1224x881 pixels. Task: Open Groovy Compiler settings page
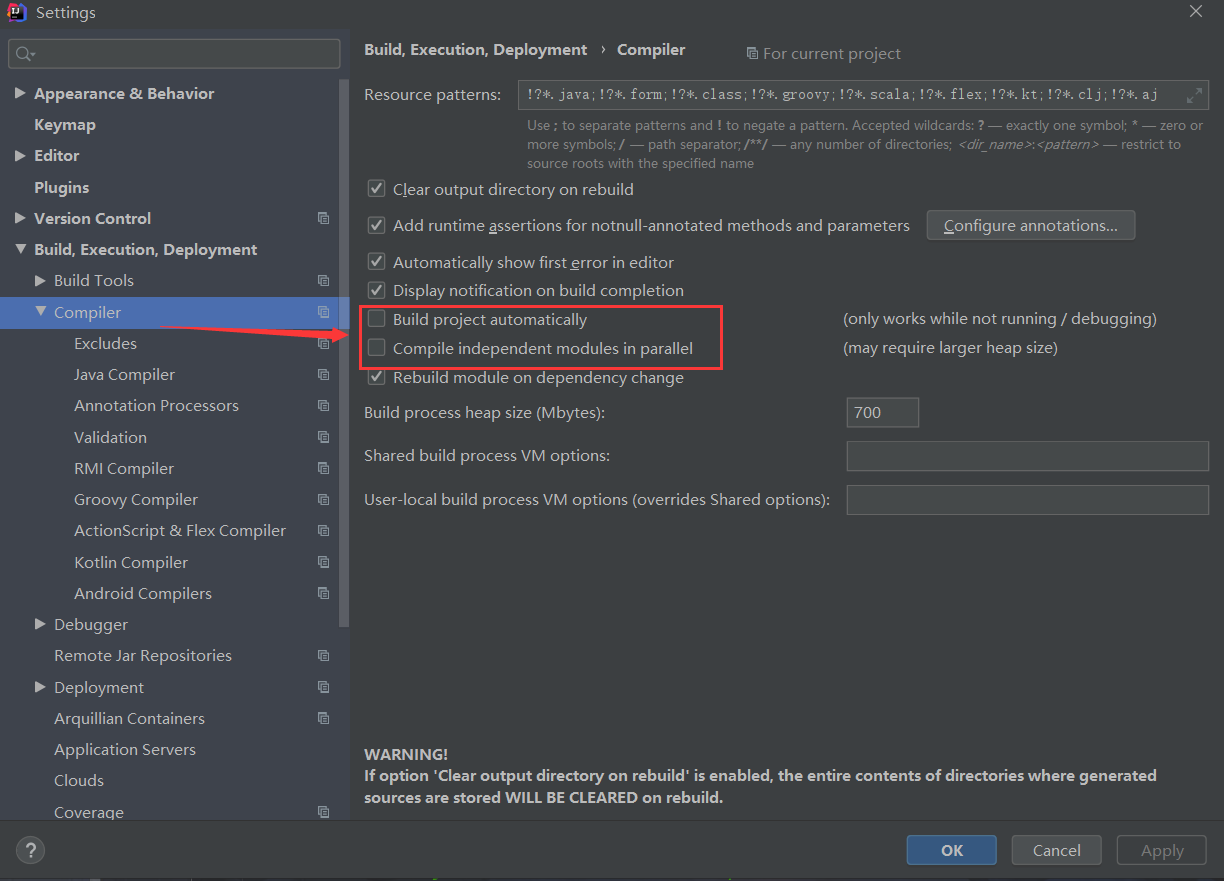click(136, 499)
